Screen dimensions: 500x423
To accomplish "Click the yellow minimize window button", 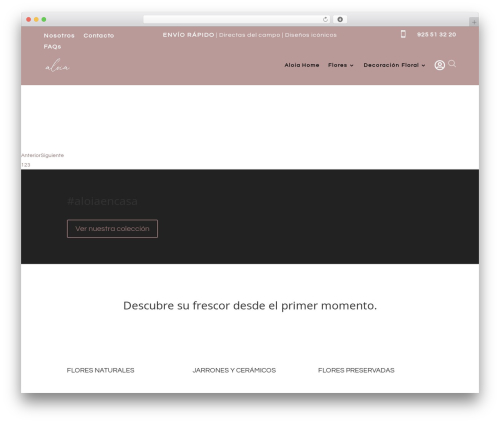I will pyautogui.click(x=36, y=19).
